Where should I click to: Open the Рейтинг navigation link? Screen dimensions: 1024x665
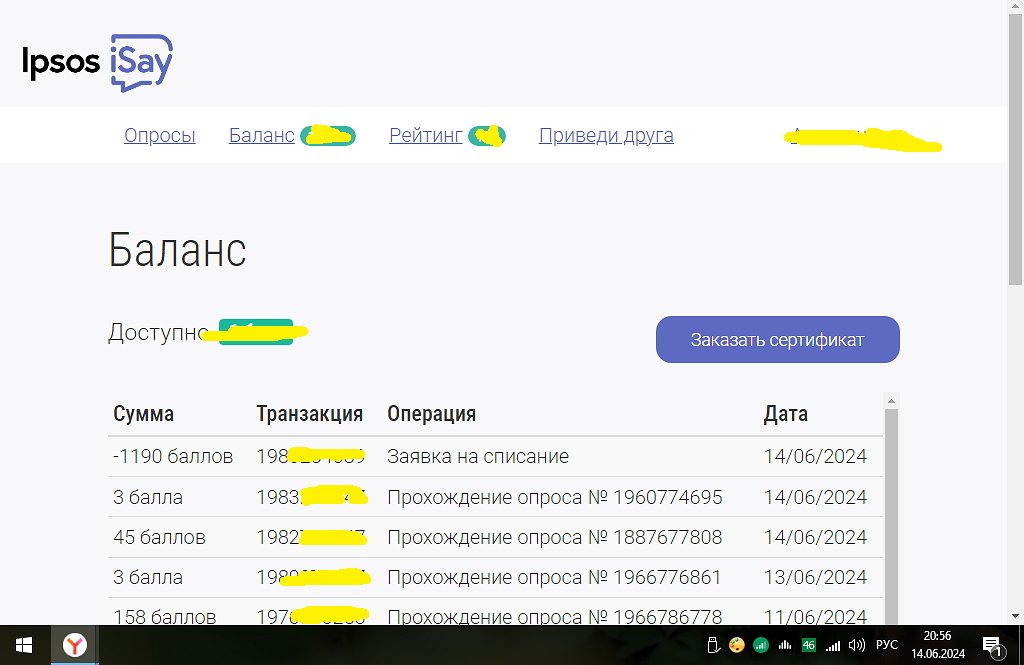pos(425,136)
